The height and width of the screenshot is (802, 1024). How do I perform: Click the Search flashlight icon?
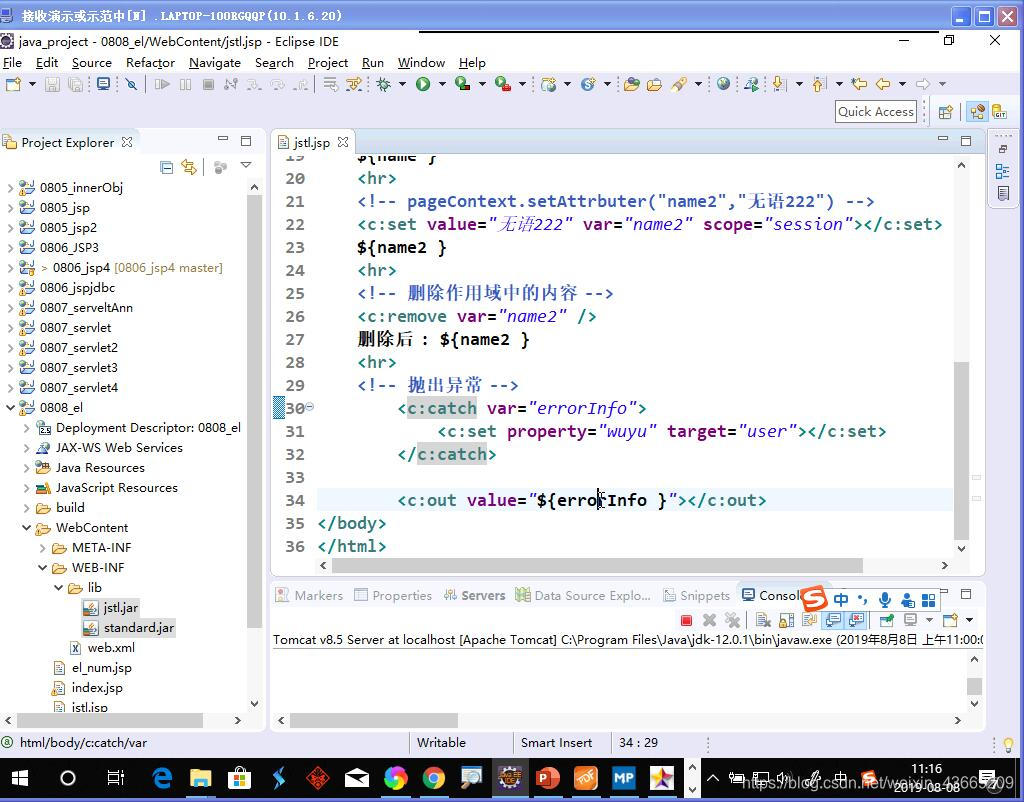point(679,84)
